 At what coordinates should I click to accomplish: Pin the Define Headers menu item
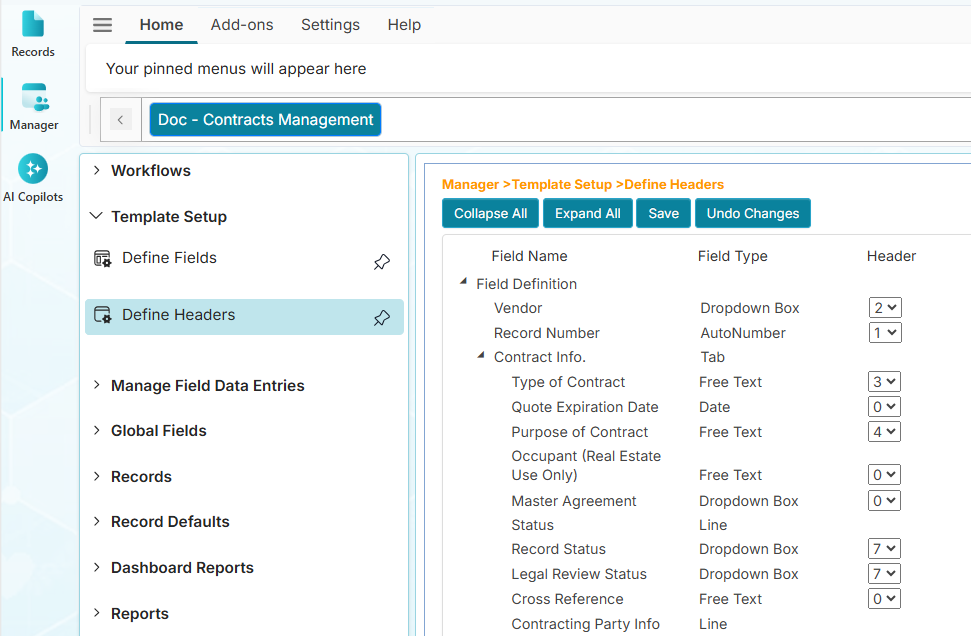[381, 318]
